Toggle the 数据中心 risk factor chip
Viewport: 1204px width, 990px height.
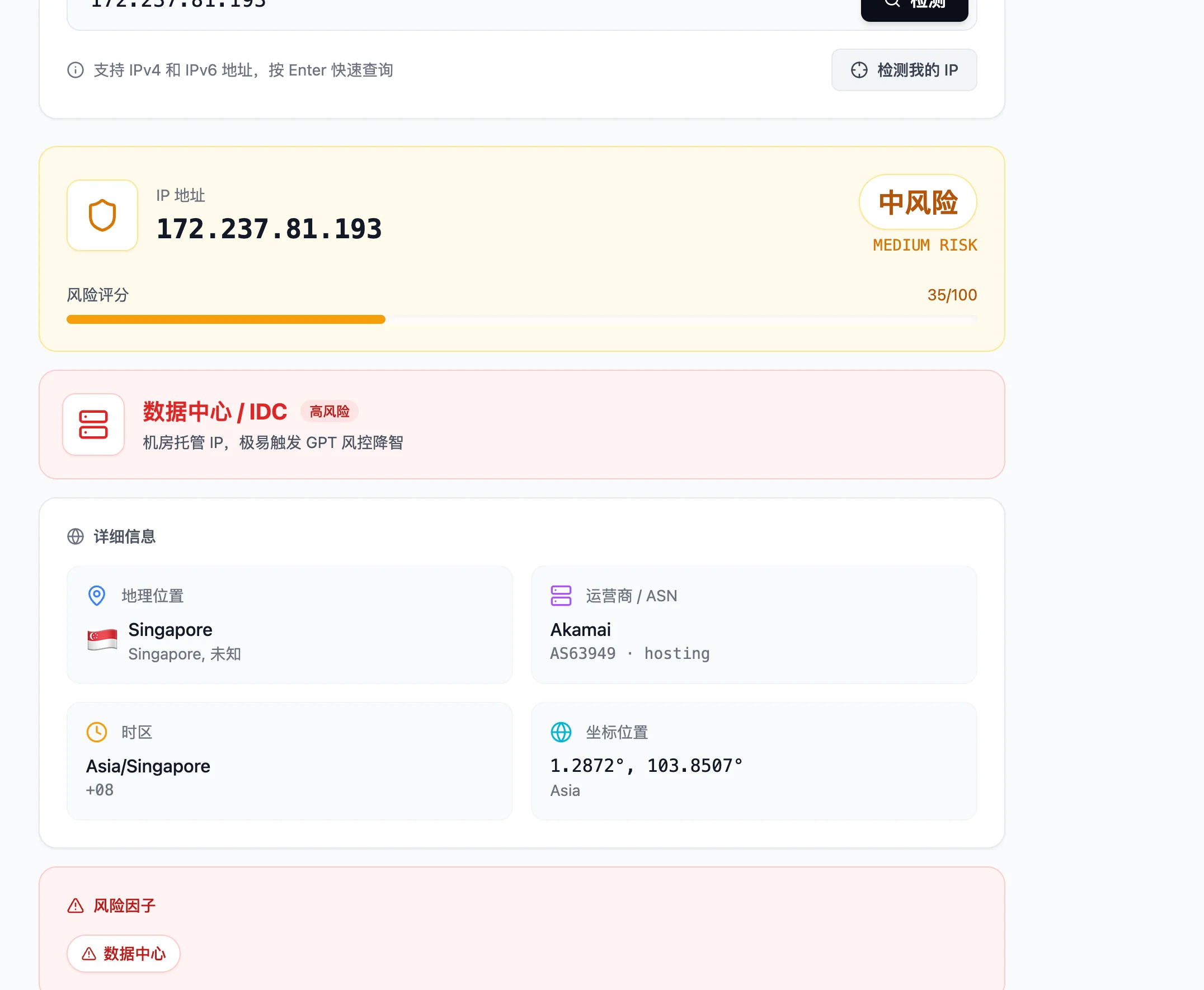[x=123, y=954]
